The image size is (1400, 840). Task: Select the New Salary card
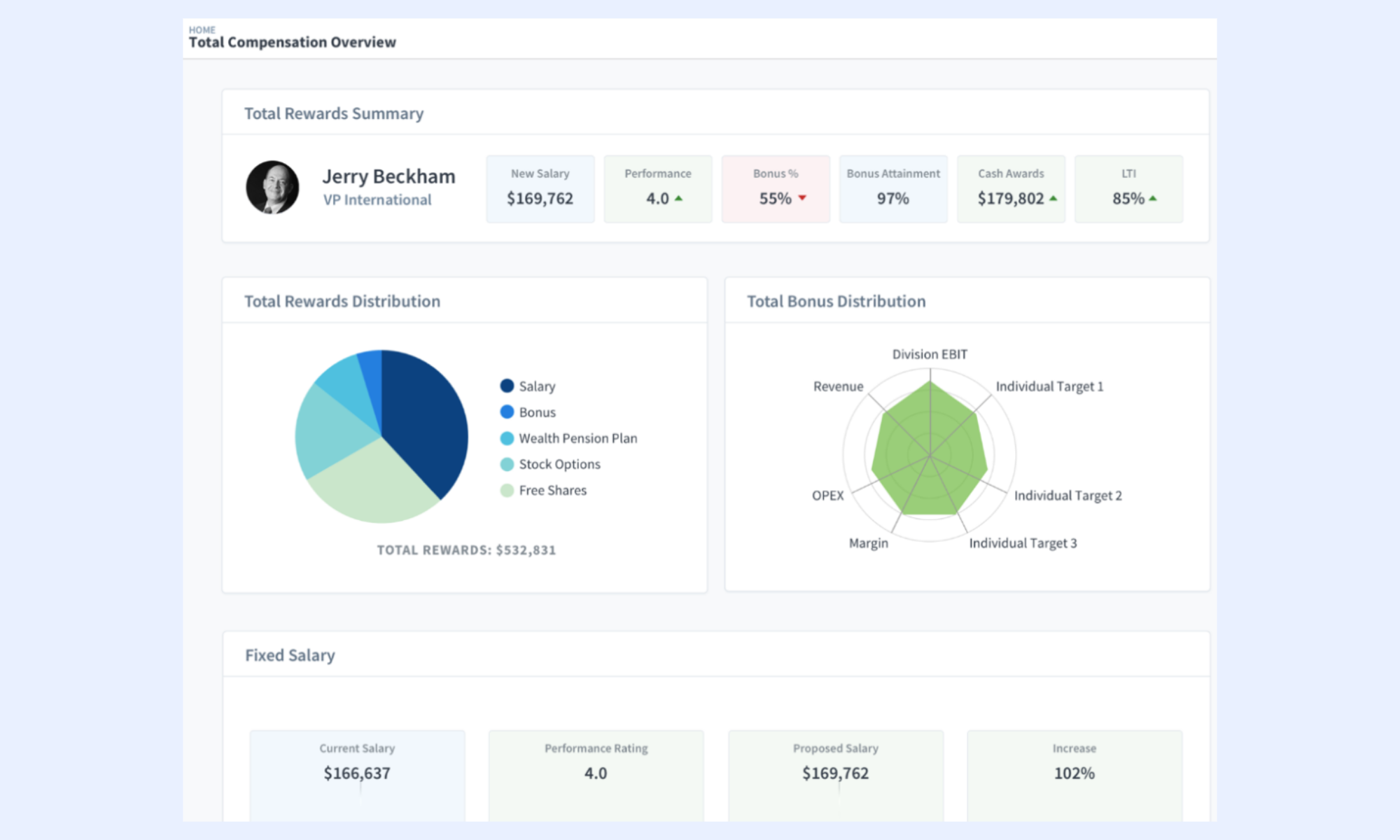[540, 189]
